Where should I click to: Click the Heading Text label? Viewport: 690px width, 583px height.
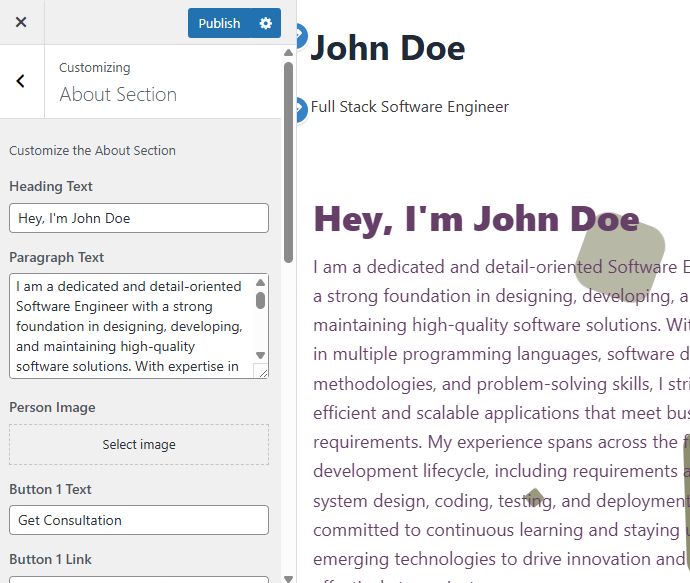coord(51,186)
